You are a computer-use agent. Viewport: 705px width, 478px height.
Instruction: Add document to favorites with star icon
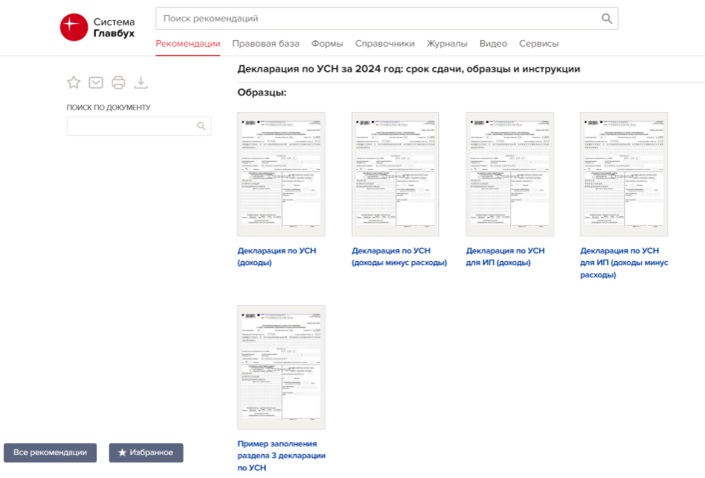(x=73, y=83)
